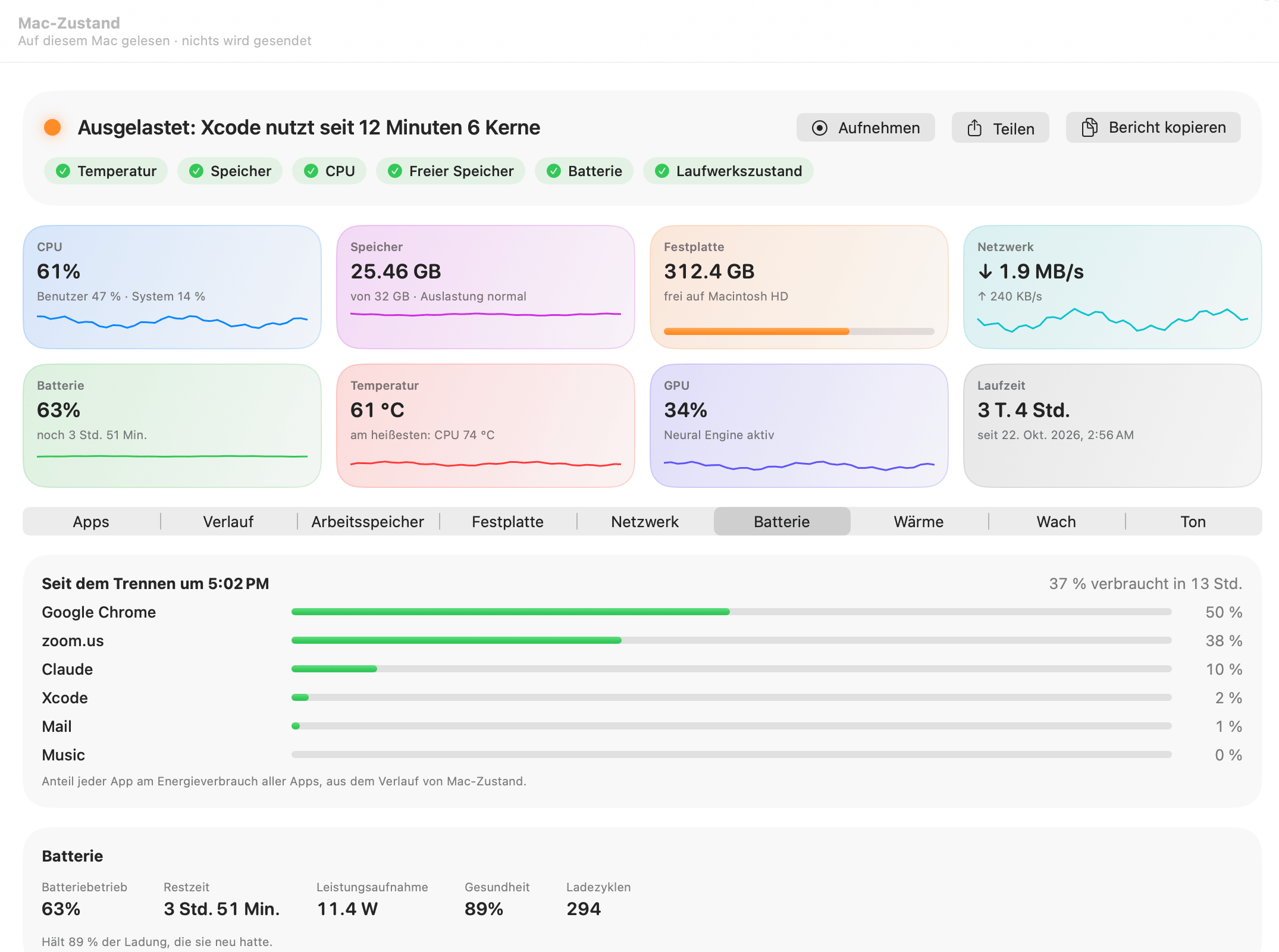Switch to the Wach tab
This screenshot has width=1279, height=952.
pos(1056,522)
